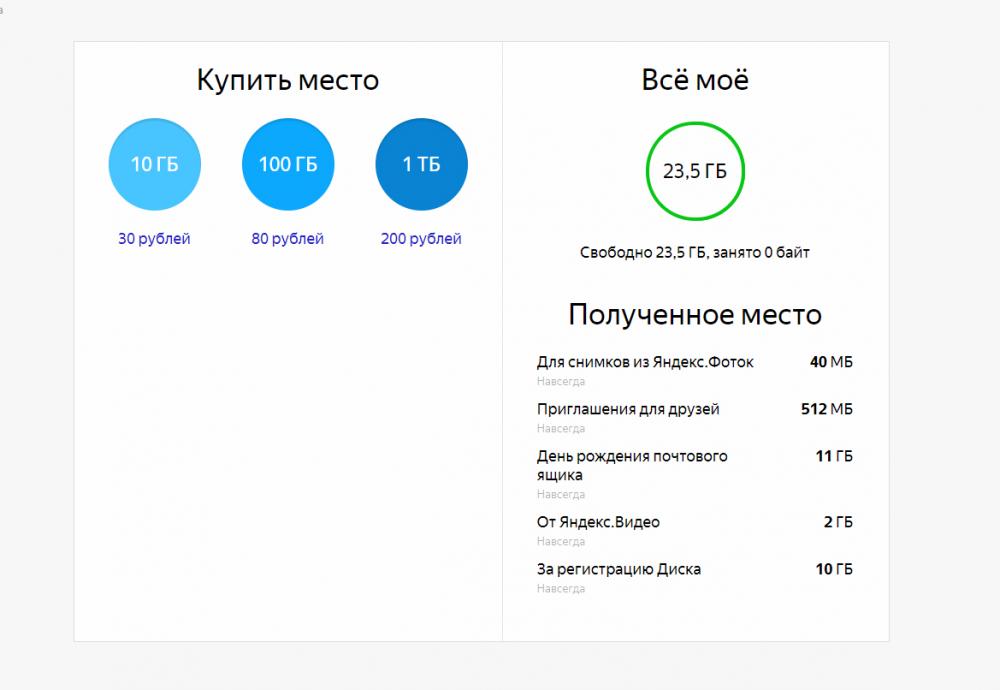Click the 10 ГБ value beside 'За регистрацию Диска'
Image resolution: width=1000 pixels, height=690 pixels.
pos(834,569)
